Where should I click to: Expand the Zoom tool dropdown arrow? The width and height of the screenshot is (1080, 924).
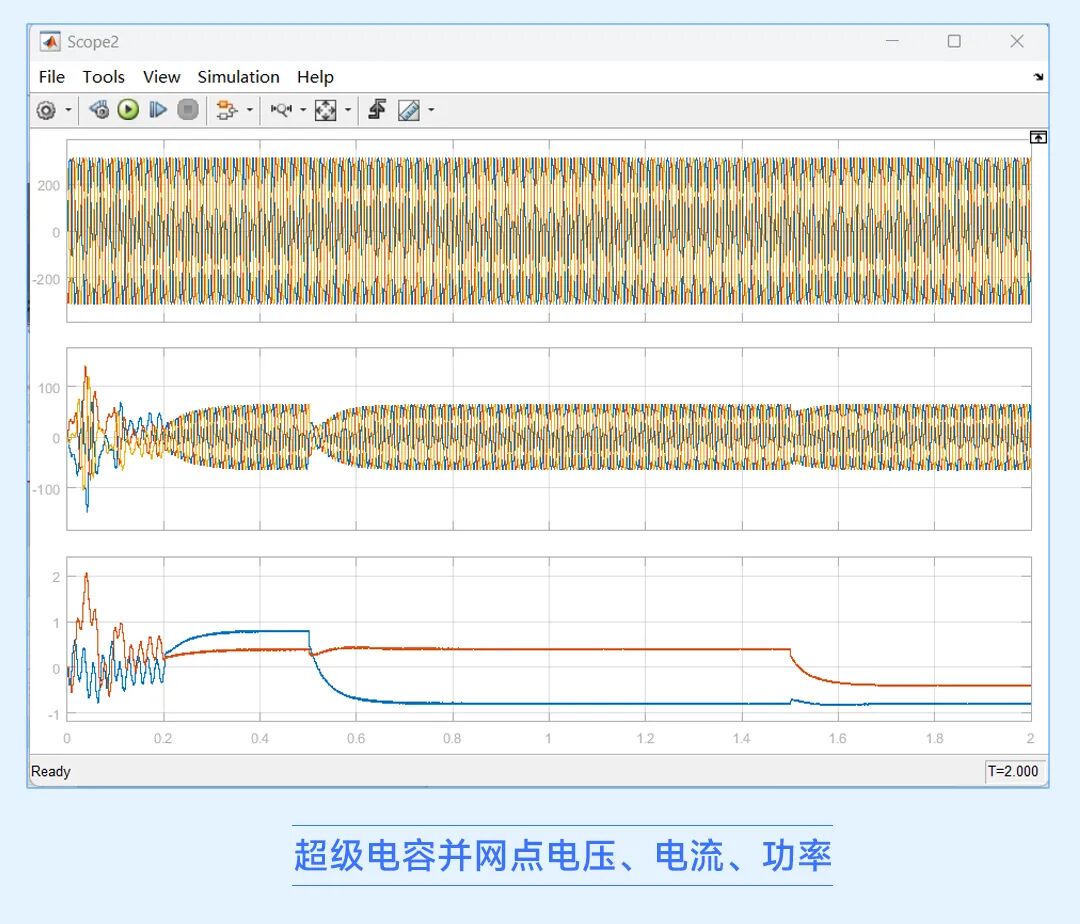point(302,110)
